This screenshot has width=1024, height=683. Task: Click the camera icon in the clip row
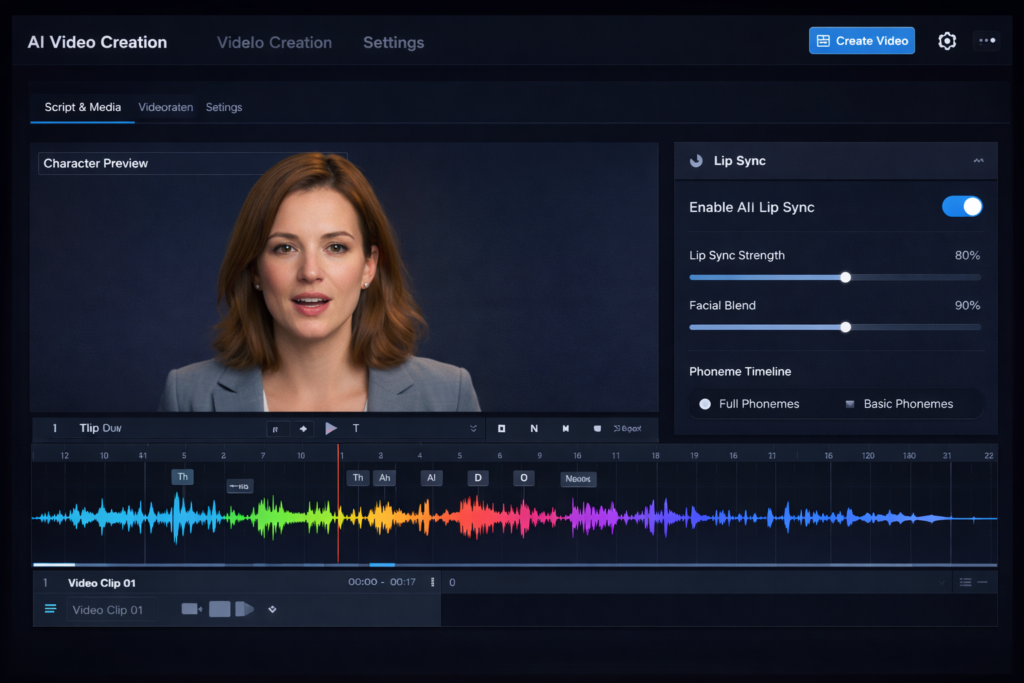(191, 609)
